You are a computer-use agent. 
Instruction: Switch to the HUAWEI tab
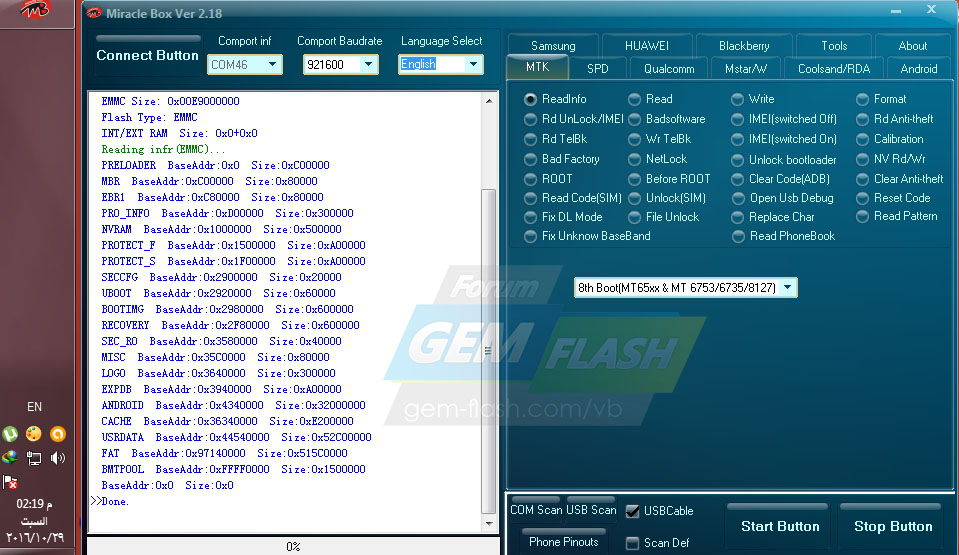click(x=646, y=46)
